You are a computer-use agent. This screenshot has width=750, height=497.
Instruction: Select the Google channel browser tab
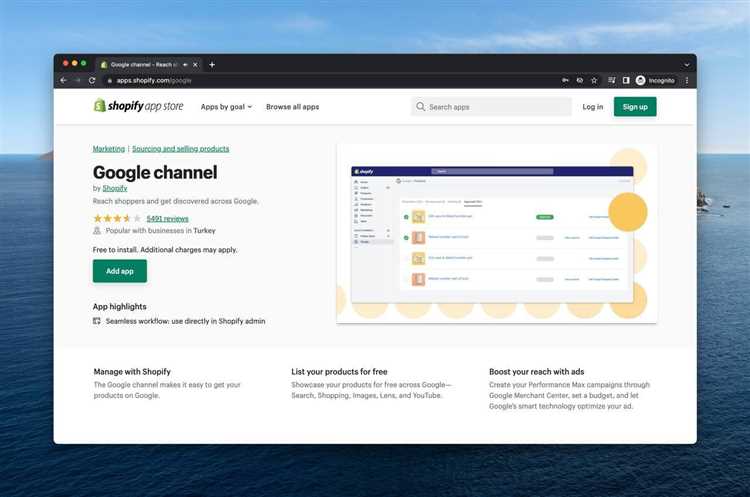[x=150, y=65]
